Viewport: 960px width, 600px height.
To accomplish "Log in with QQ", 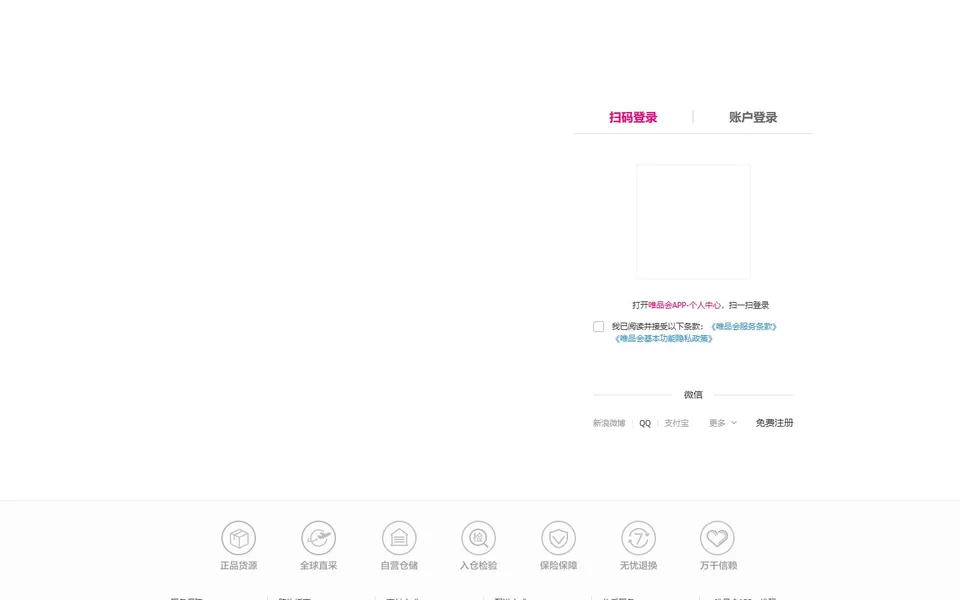I will pos(645,423).
